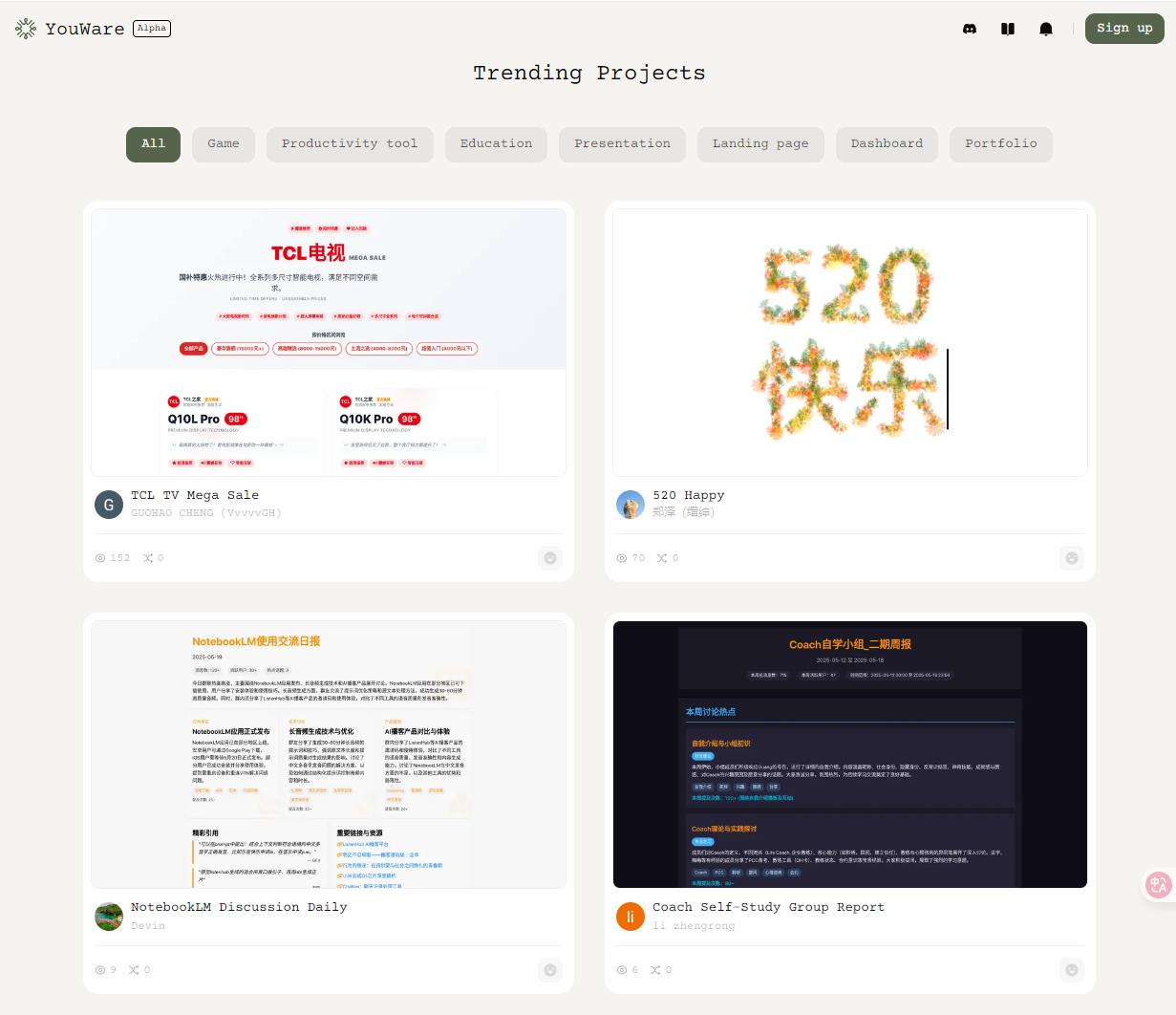The image size is (1176, 1015).
Task: Open the TCL TV Mega Sale preview thumbnail
Action: [329, 342]
